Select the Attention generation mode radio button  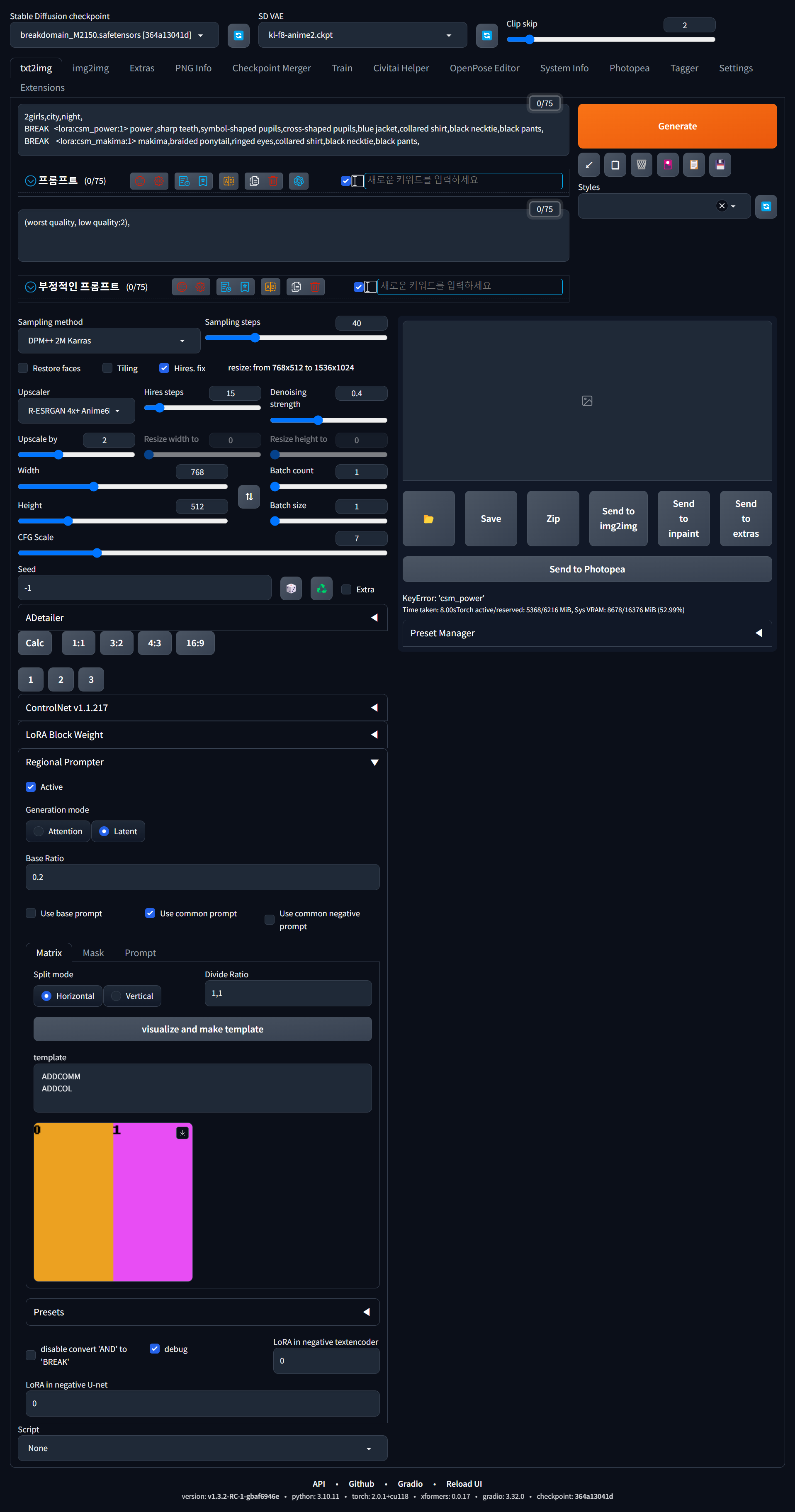(39, 831)
